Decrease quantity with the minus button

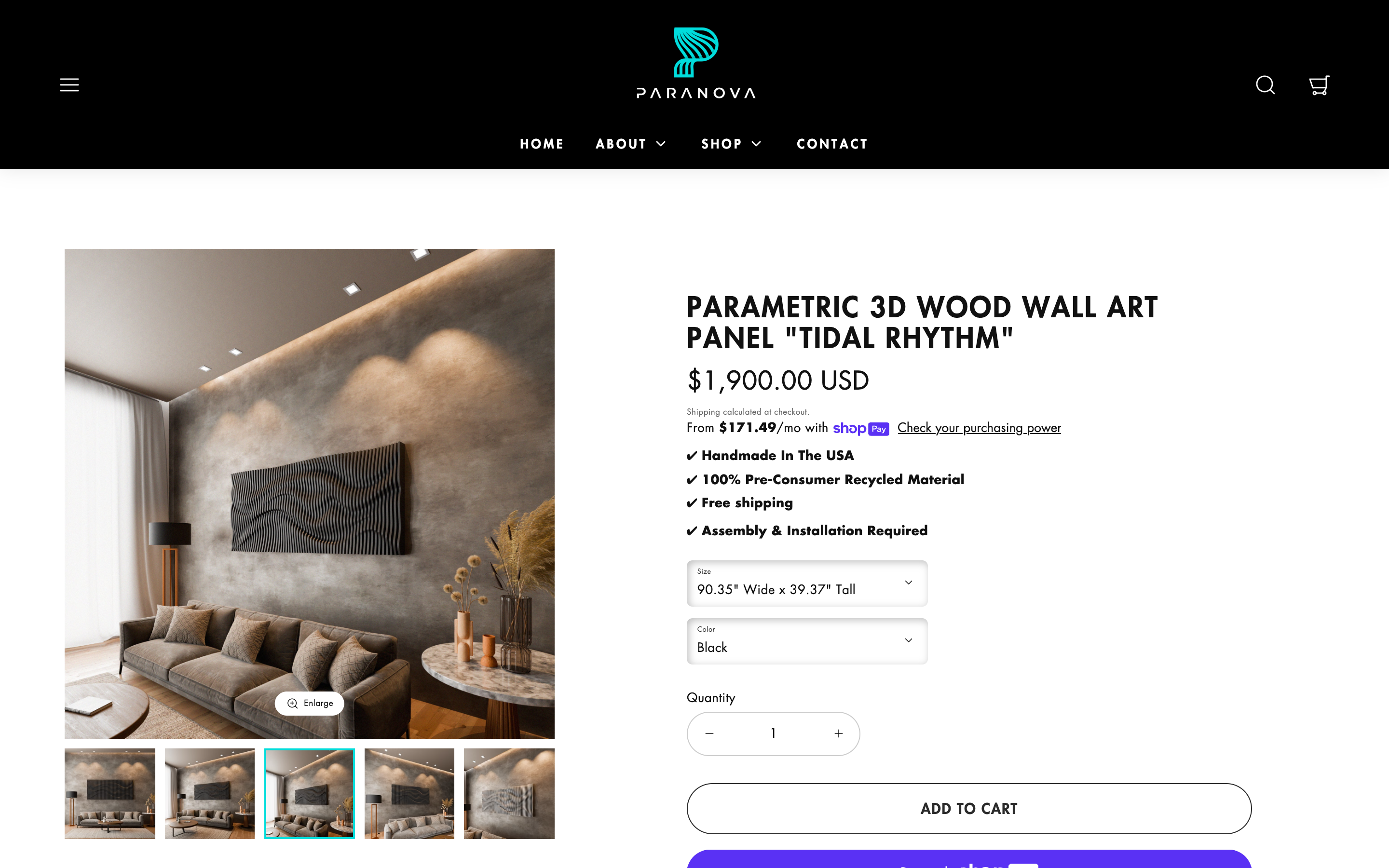click(x=709, y=733)
